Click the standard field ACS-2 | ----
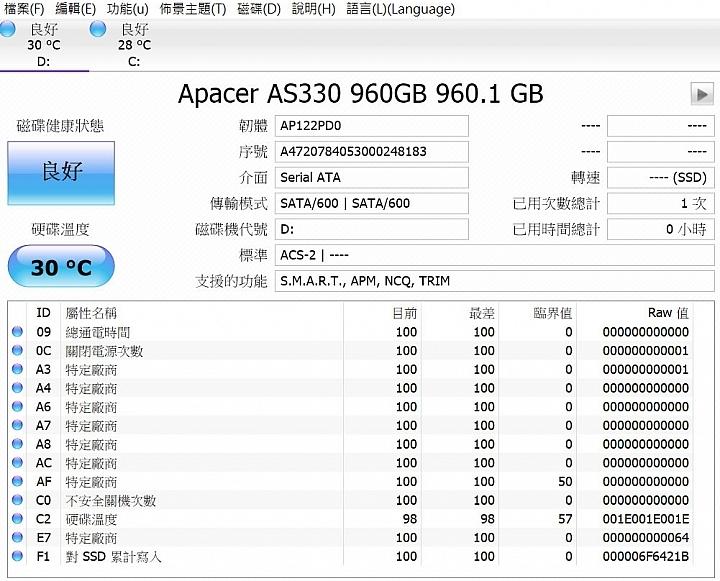720x581 pixels. [x=495, y=255]
